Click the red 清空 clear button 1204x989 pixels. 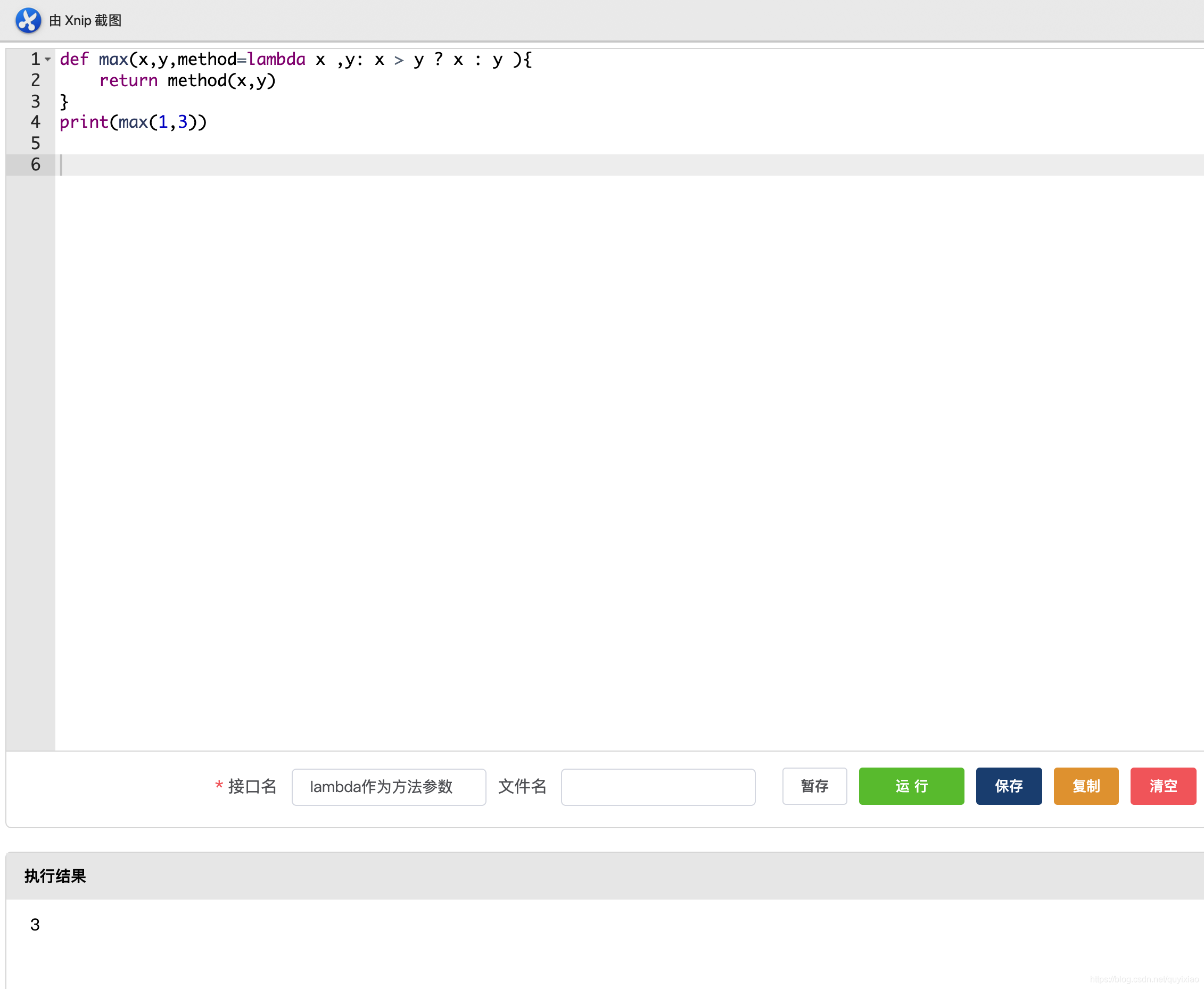click(1163, 786)
